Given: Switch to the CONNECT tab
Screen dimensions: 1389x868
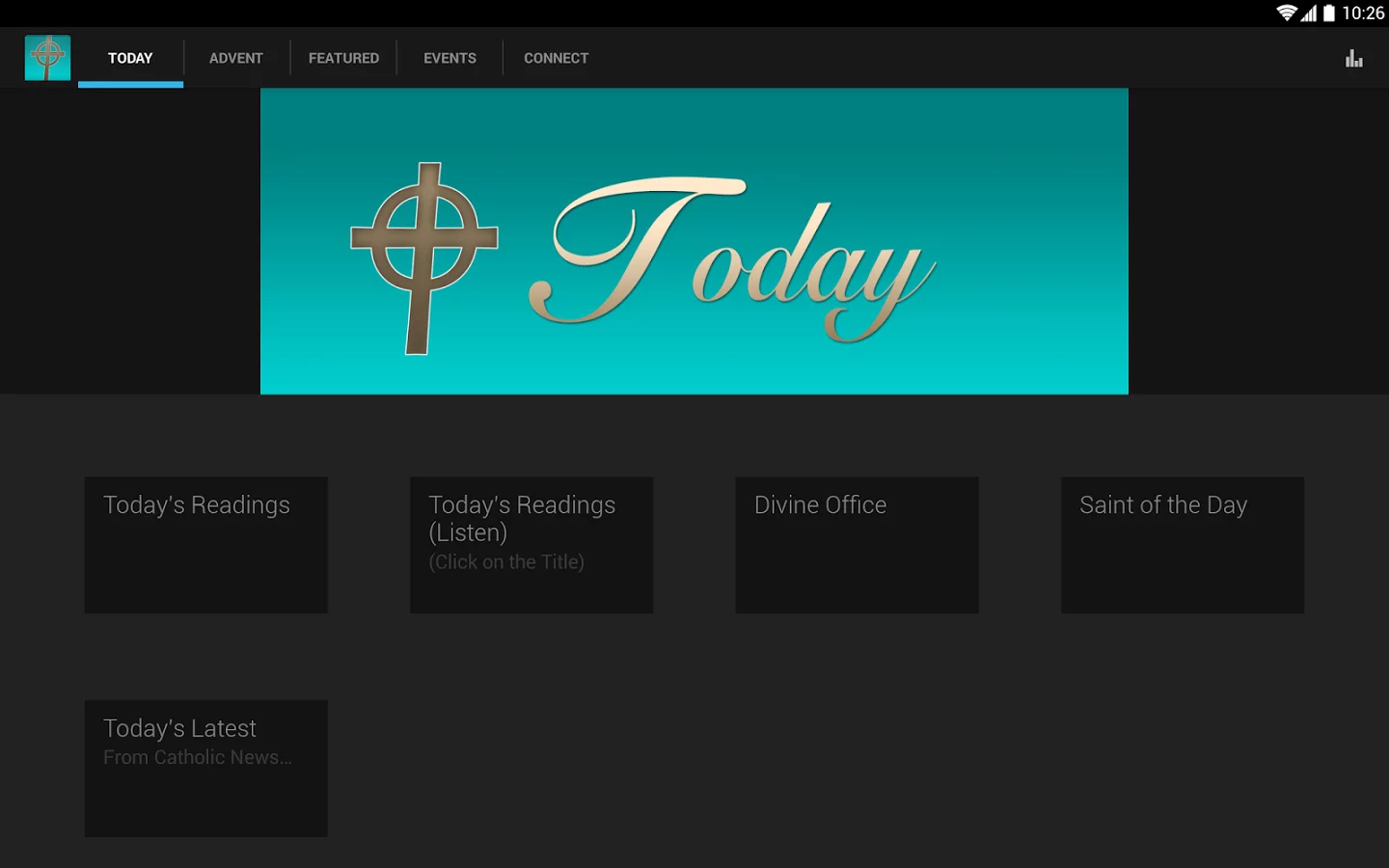Looking at the screenshot, I should tap(556, 58).
